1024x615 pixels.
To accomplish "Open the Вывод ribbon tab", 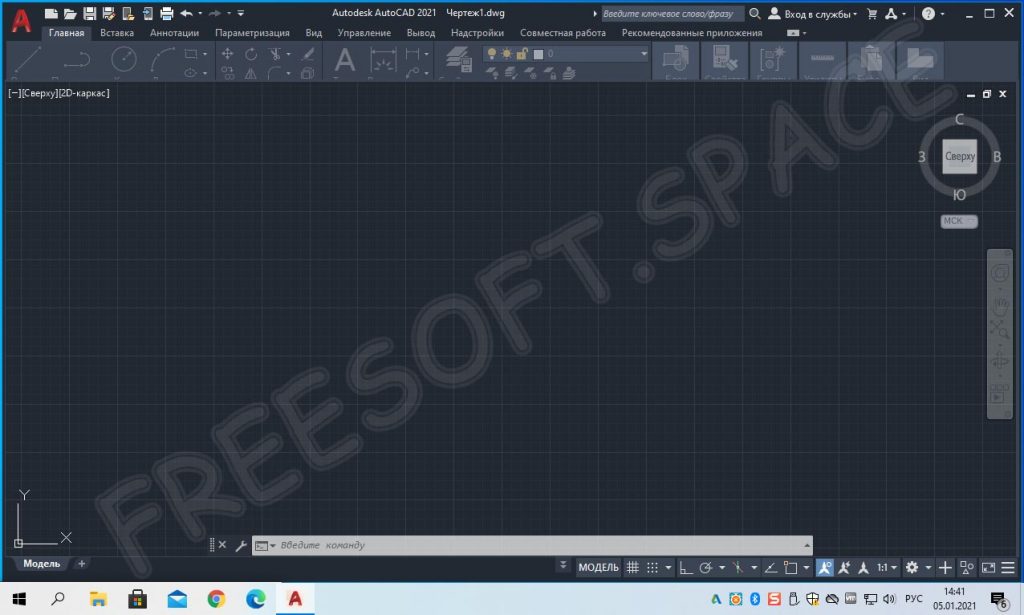I will click(421, 33).
